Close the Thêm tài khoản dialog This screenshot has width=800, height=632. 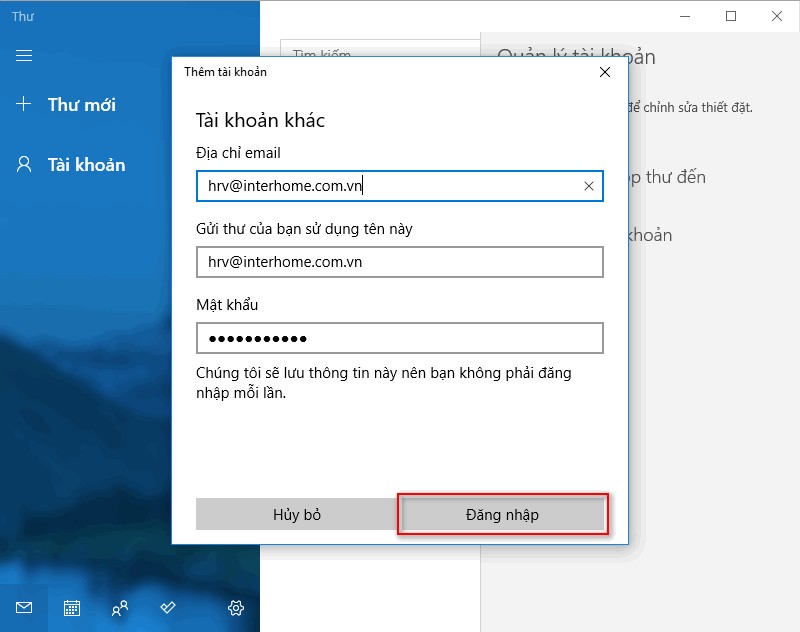[604, 72]
